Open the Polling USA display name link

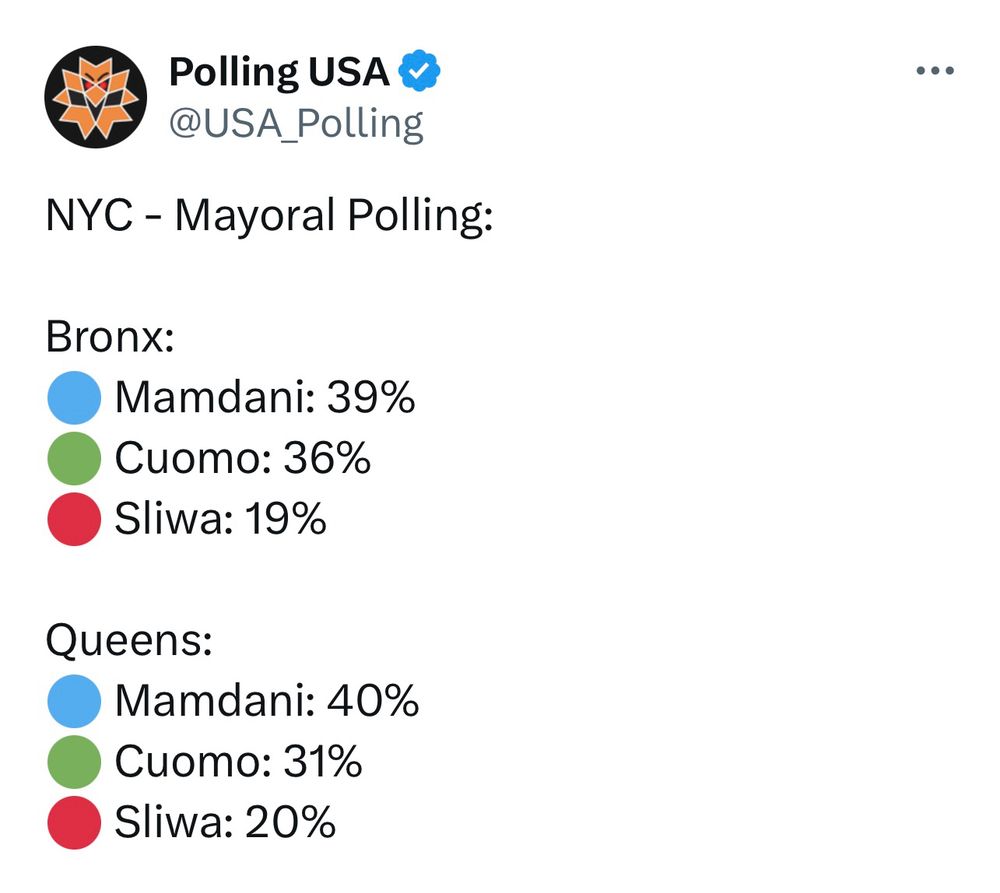(279, 71)
